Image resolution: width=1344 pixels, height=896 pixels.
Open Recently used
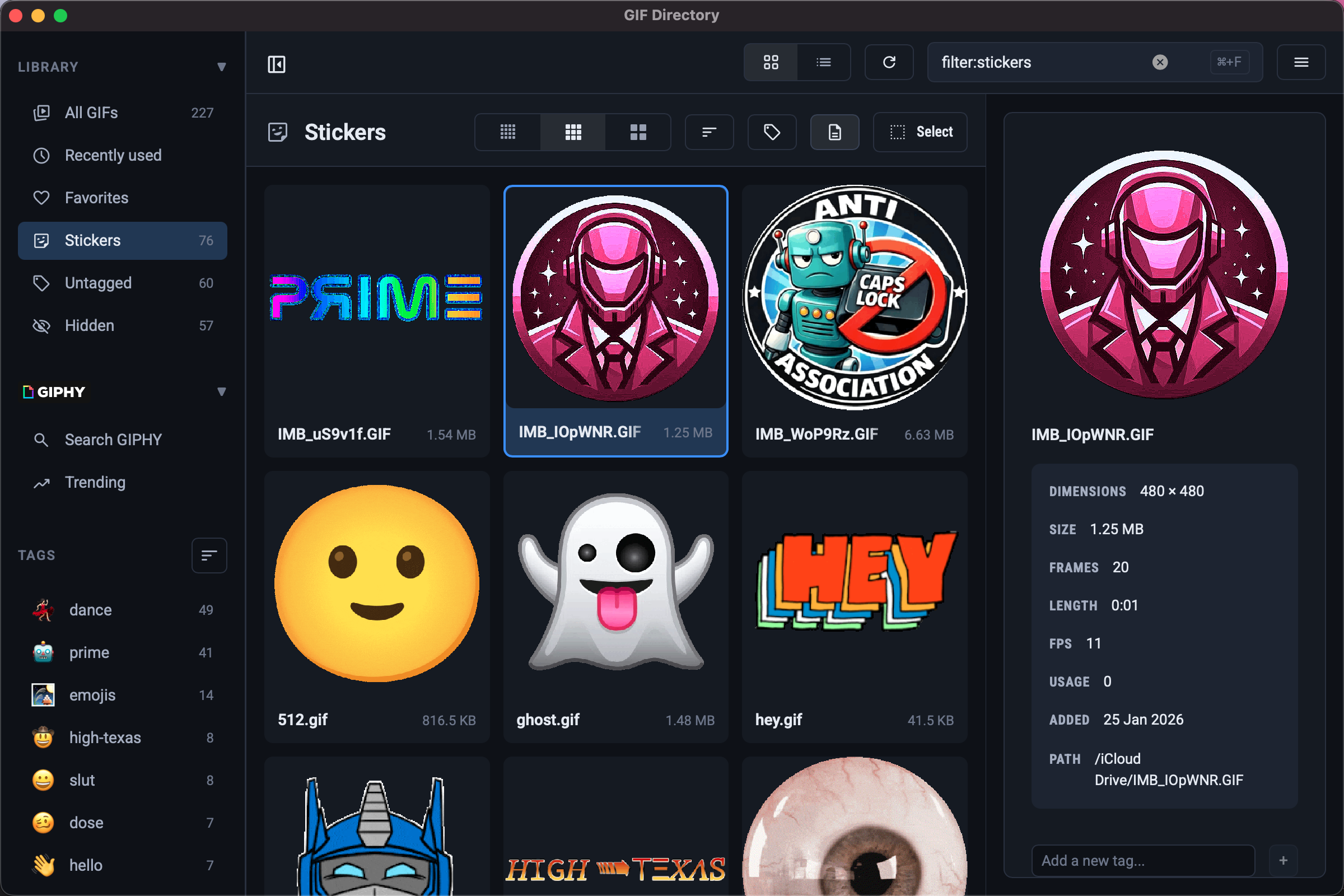click(122, 156)
